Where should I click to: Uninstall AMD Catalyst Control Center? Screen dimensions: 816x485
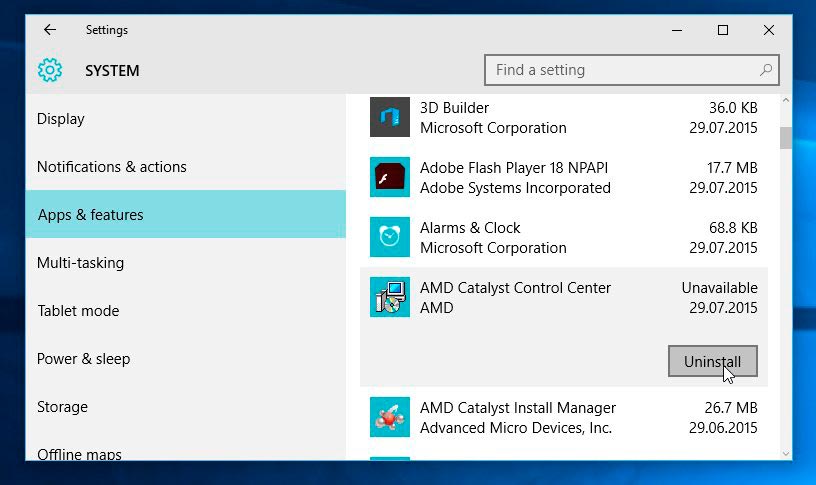click(x=712, y=361)
